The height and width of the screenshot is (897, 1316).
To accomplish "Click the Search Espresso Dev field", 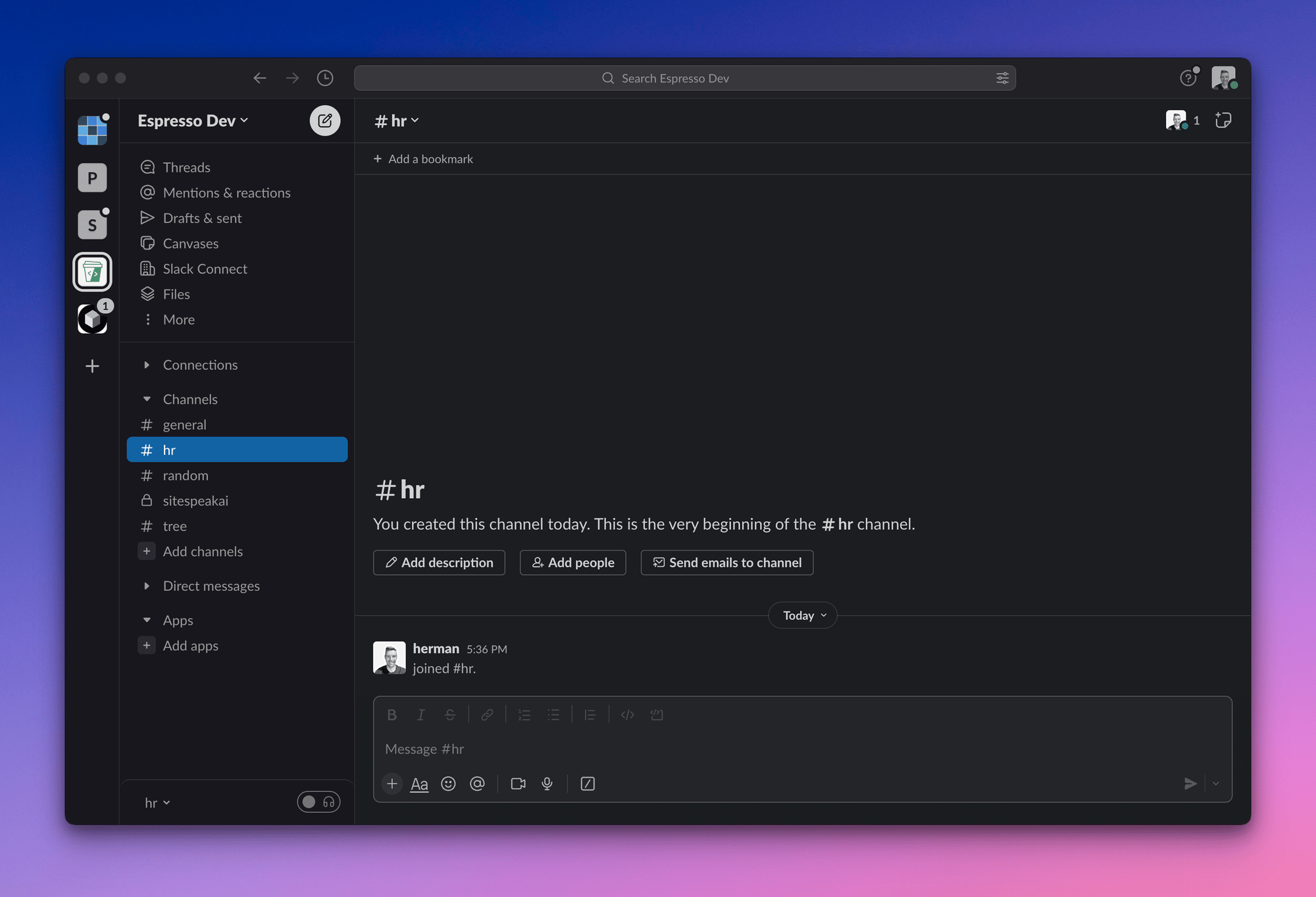I will coord(685,78).
